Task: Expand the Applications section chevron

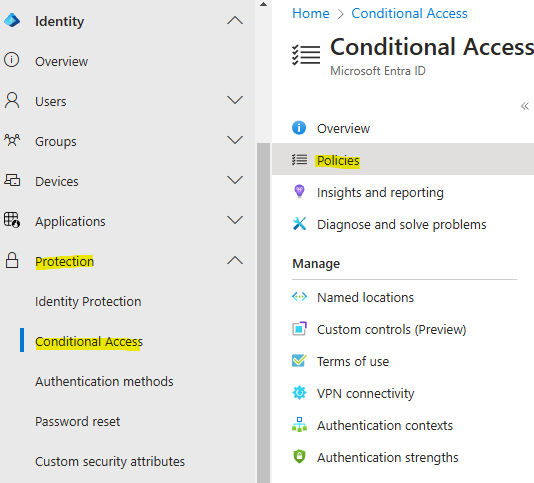Action: click(235, 220)
